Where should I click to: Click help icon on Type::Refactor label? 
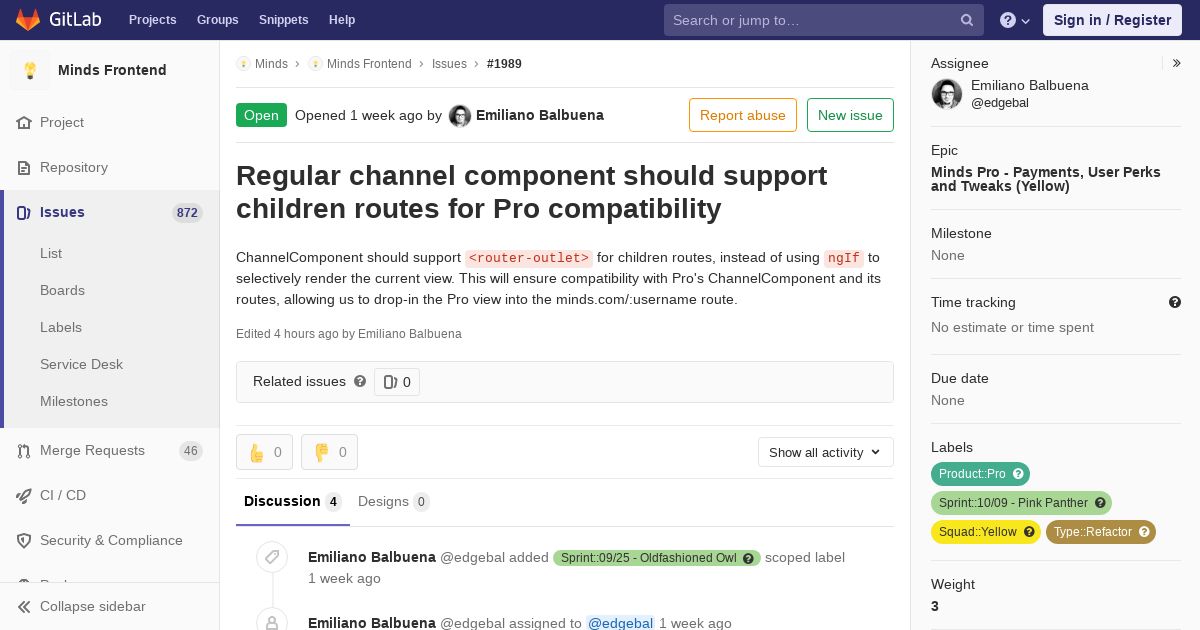[x=1144, y=532]
